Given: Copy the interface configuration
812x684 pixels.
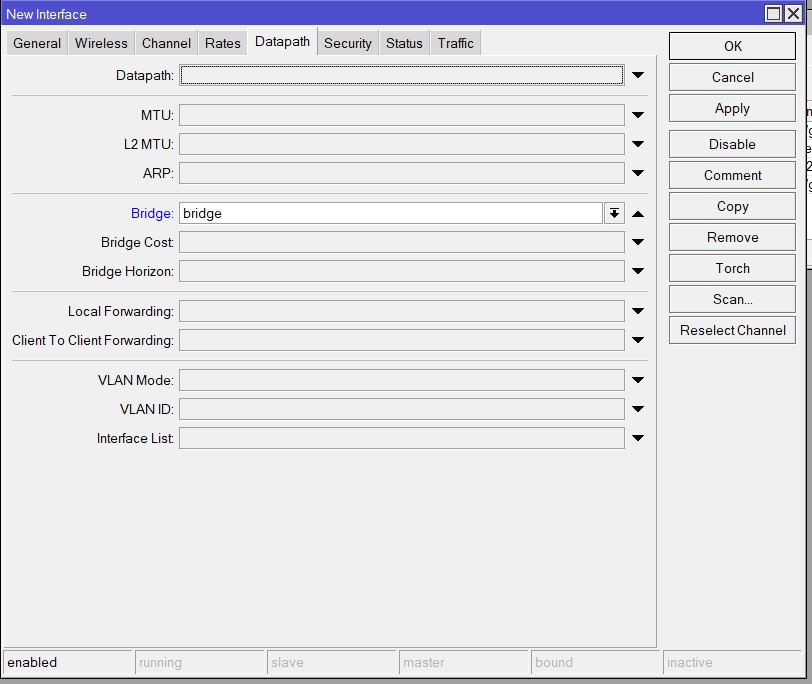Looking at the screenshot, I should tap(732, 206).
